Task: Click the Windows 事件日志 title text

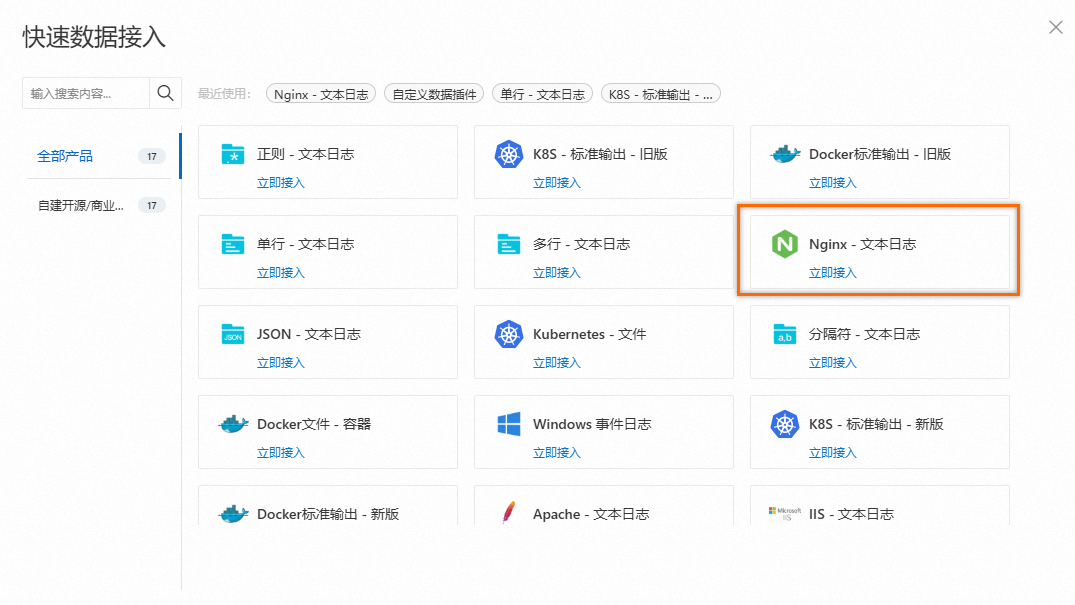Action: pyautogui.click(x=592, y=424)
